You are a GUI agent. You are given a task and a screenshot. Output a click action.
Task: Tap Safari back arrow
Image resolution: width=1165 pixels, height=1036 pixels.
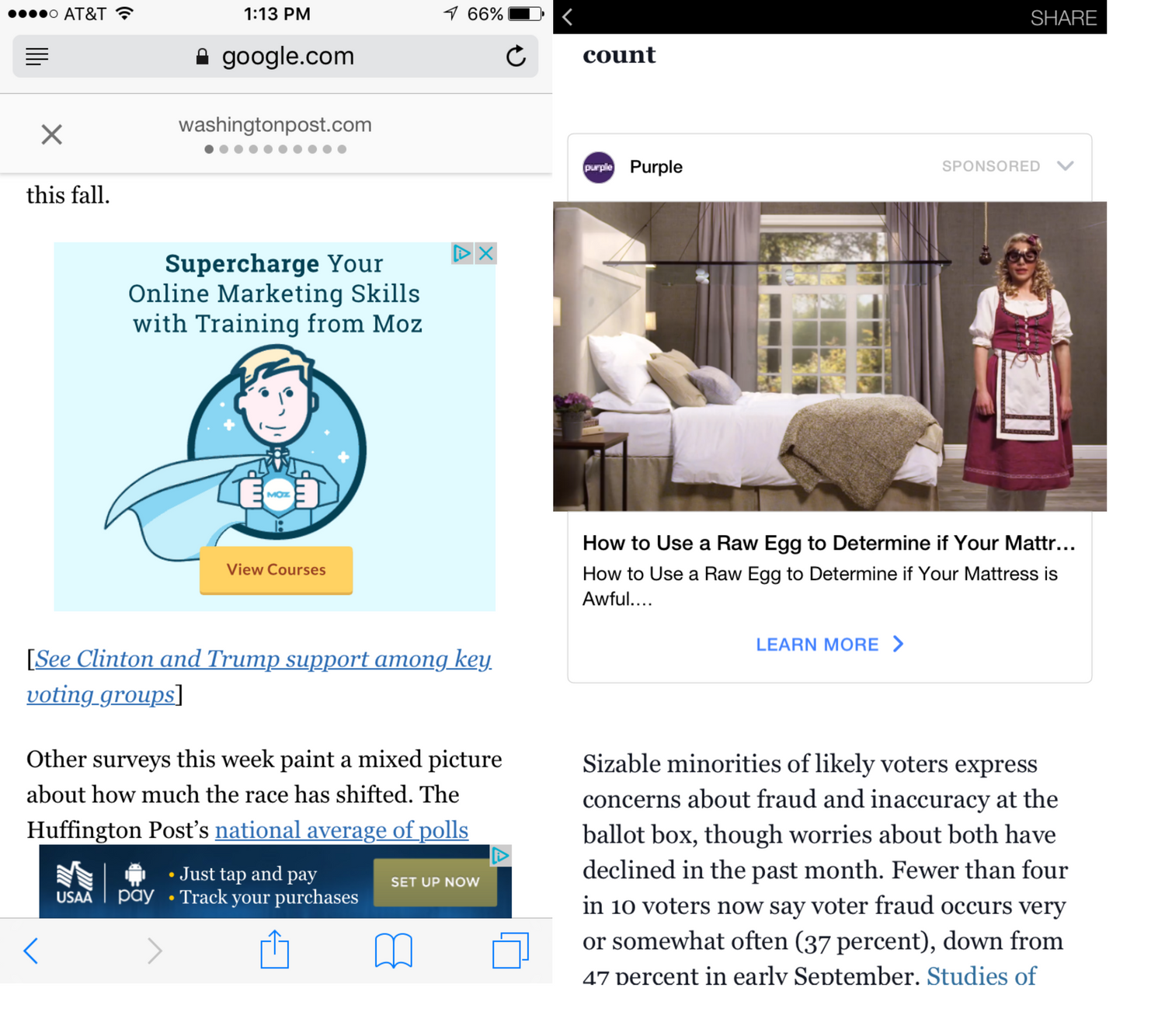pyautogui.click(x=31, y=950)
